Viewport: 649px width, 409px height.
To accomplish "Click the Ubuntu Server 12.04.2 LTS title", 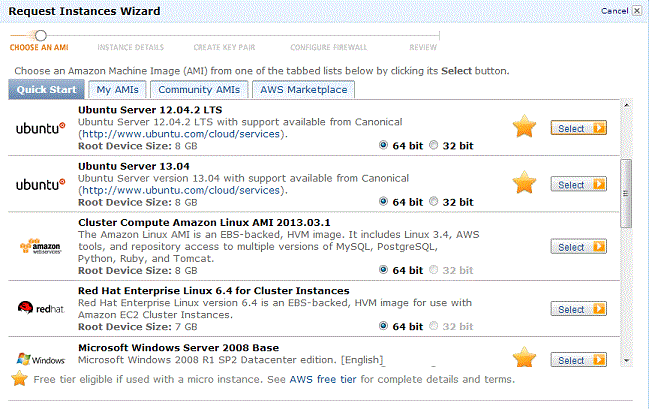I will pos(150,110).
